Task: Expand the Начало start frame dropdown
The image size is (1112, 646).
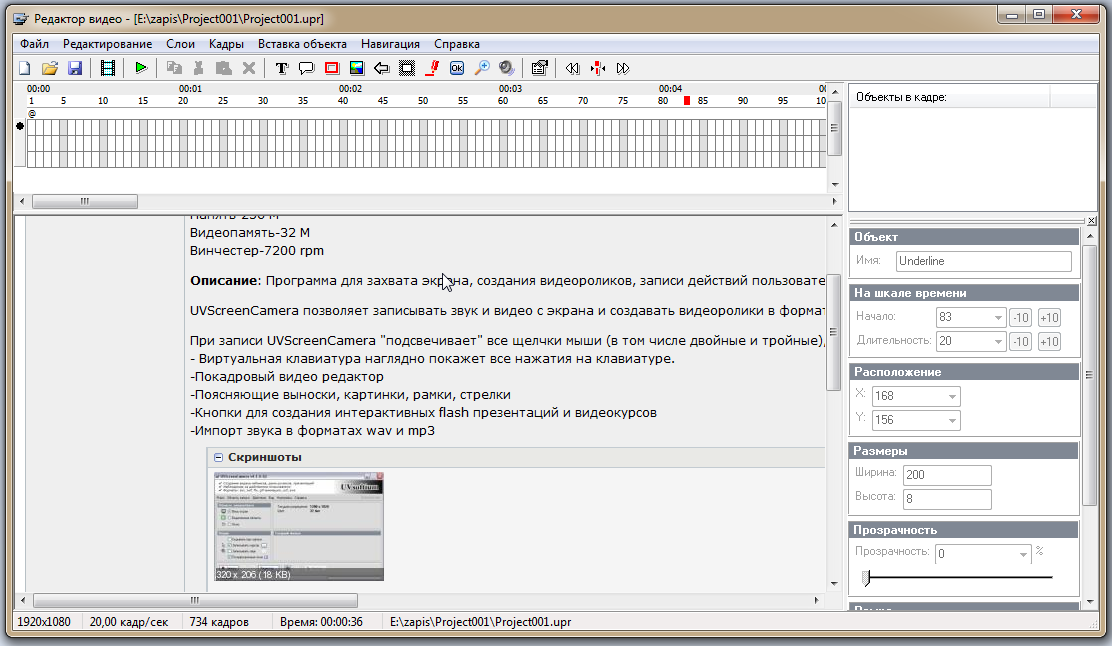Action: (x=997, y=318)
